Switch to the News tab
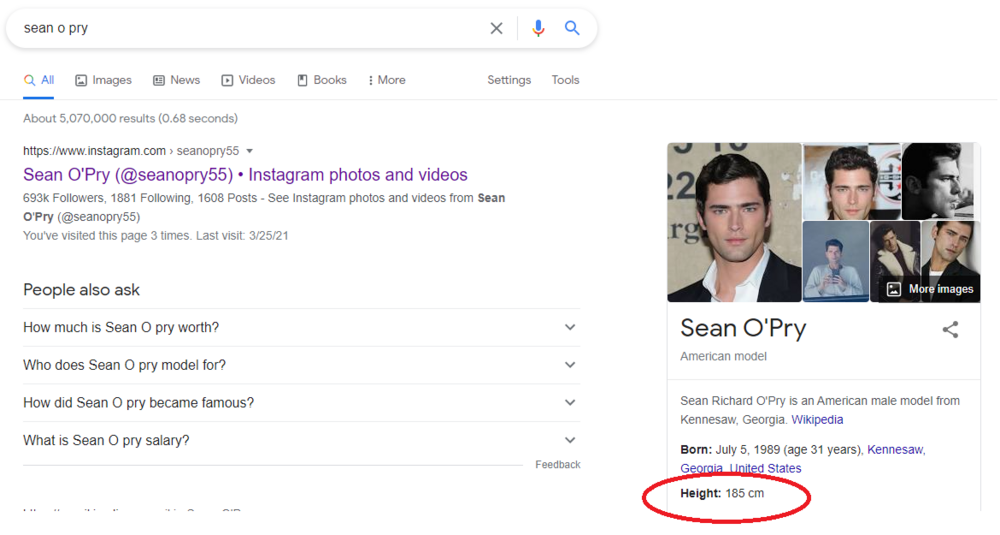Image resolution: width=1000 pixels, height=535 pixels. (177, 80)
